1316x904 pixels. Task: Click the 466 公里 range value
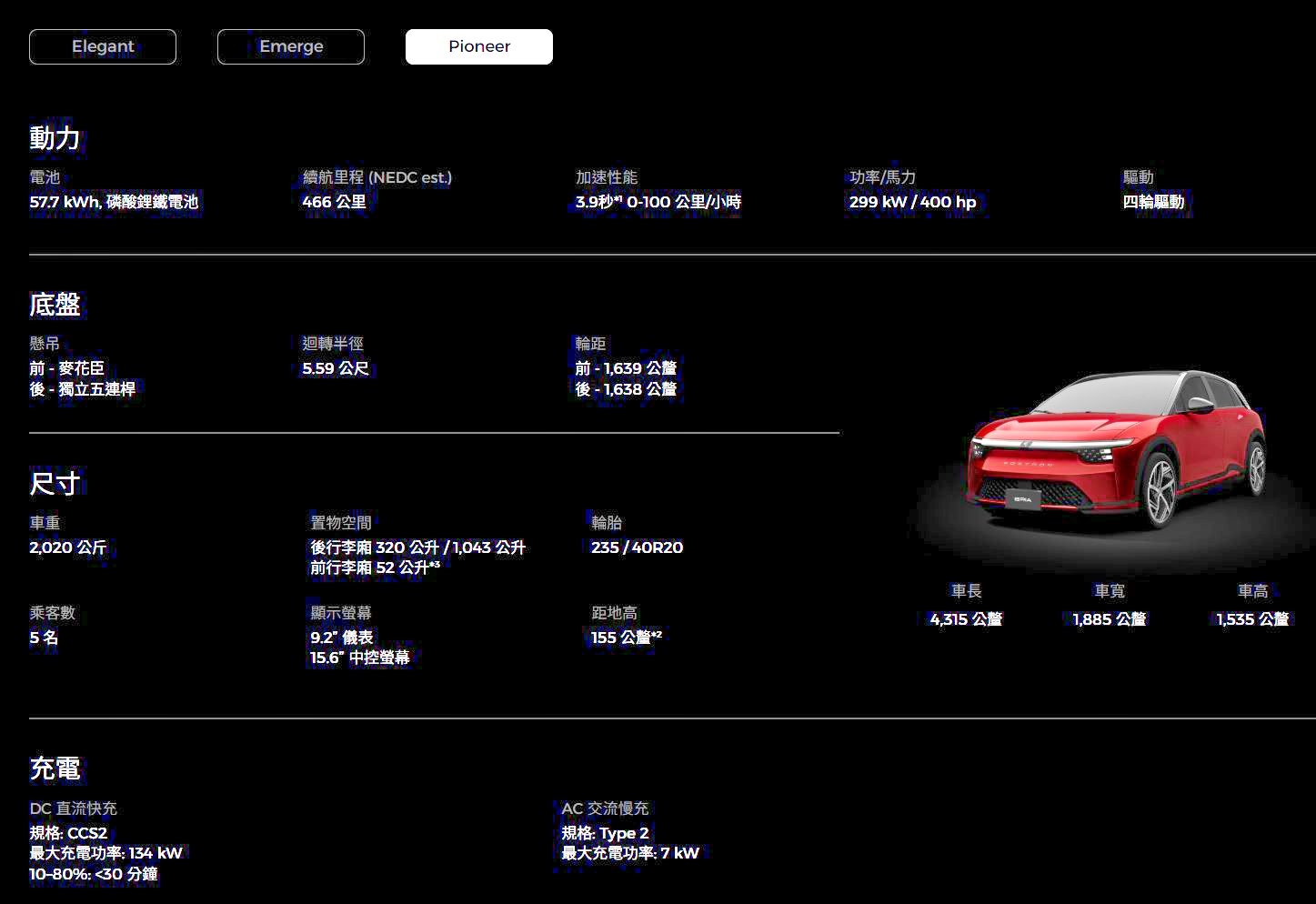click(x=334, y=202)
